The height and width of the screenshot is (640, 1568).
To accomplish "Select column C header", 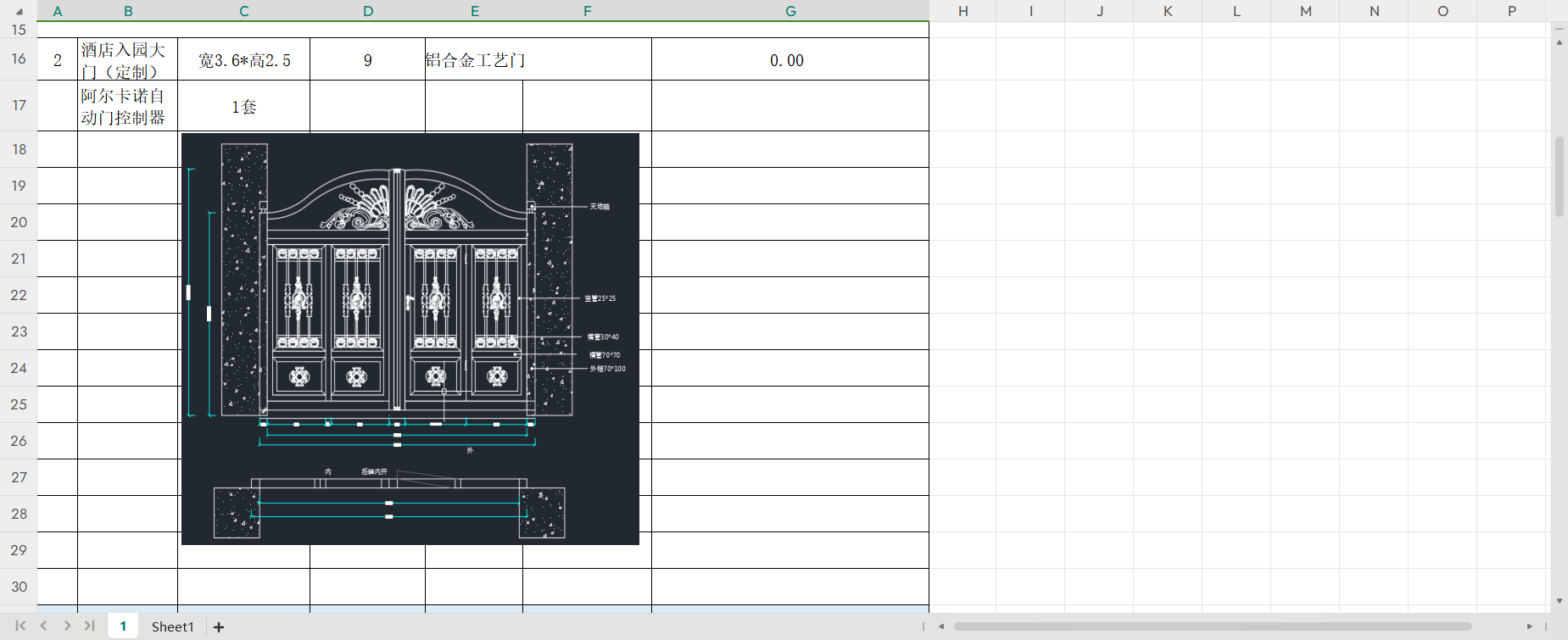I will coord(244,11).
